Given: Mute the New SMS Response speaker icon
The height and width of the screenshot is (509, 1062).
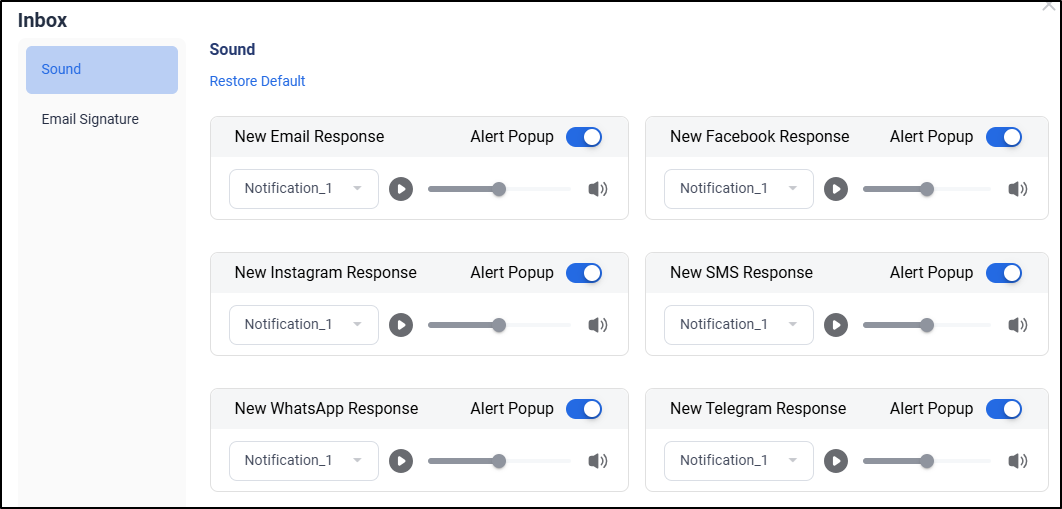Looking at the screenshot, I should [x=1018, y=325].
